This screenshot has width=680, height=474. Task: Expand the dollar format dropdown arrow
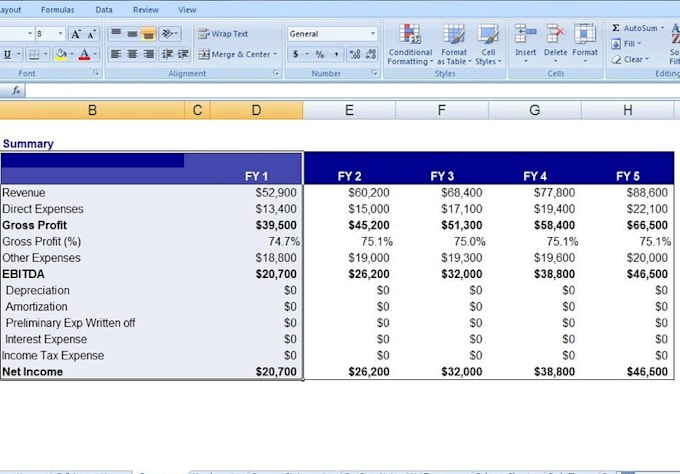click(307, 54)
